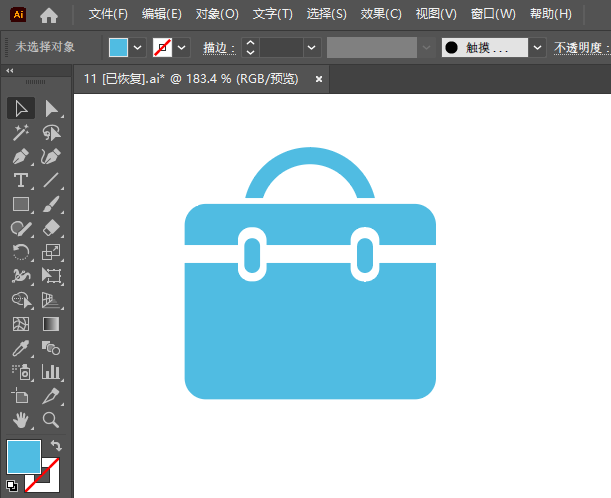Open the stroke weight dropdown
The image size is (611, 498).
tap(311, 48)
